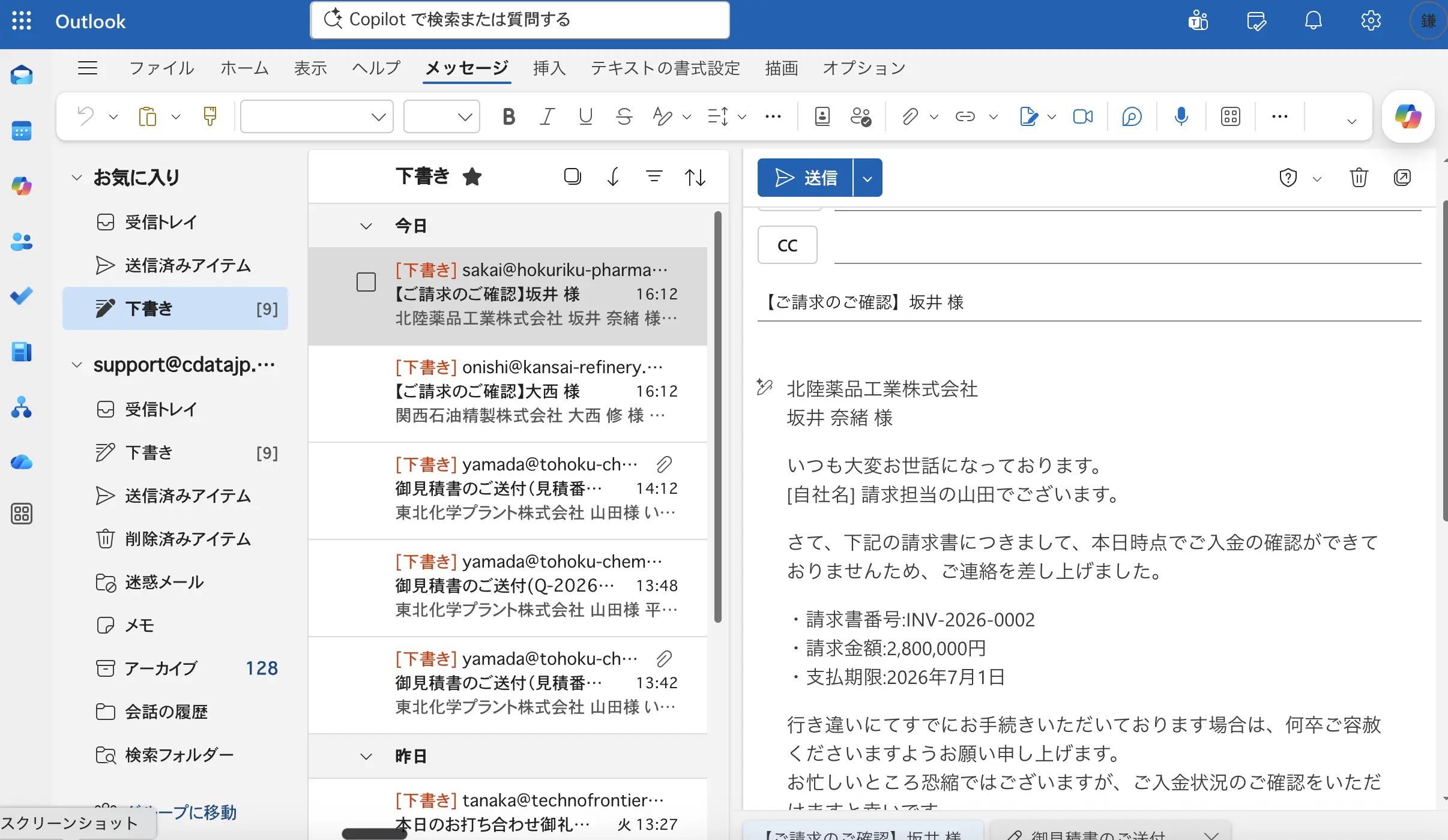Toggle the 下書き favorite star
The width and height of the screenshot is (1448, 840).
472,176
